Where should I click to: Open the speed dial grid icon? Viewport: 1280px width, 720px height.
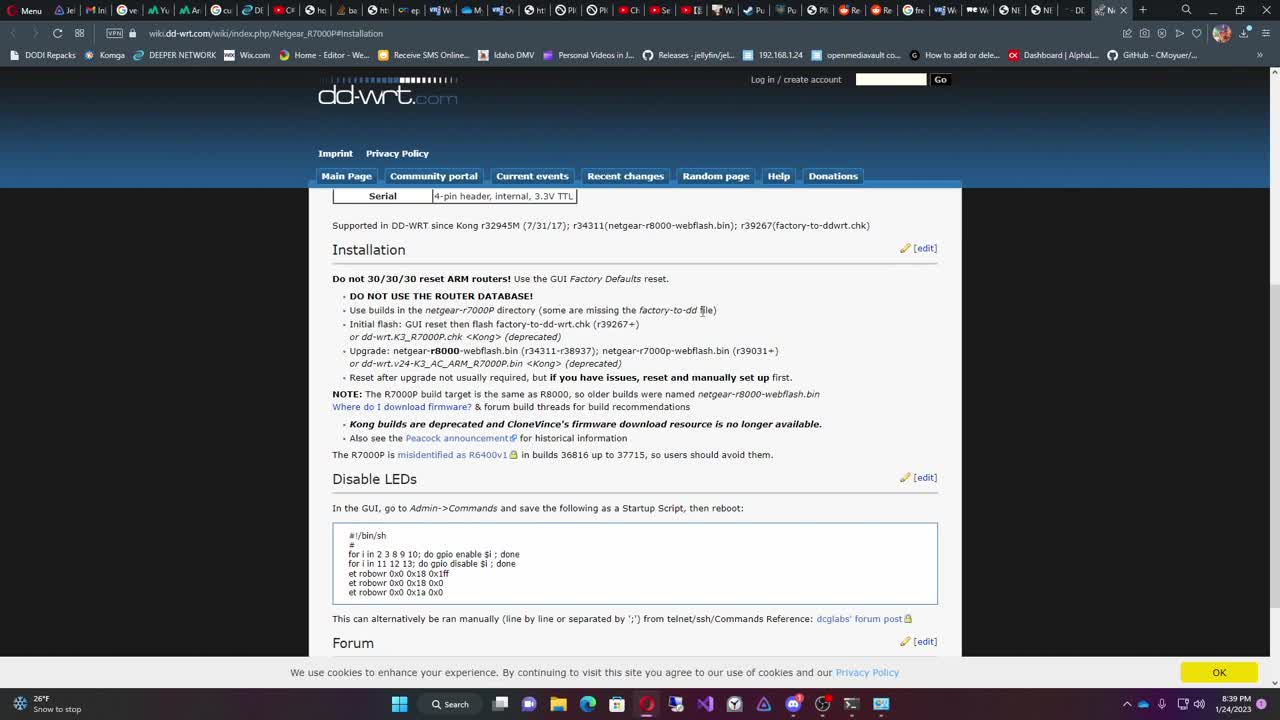[x=80, y=33]
